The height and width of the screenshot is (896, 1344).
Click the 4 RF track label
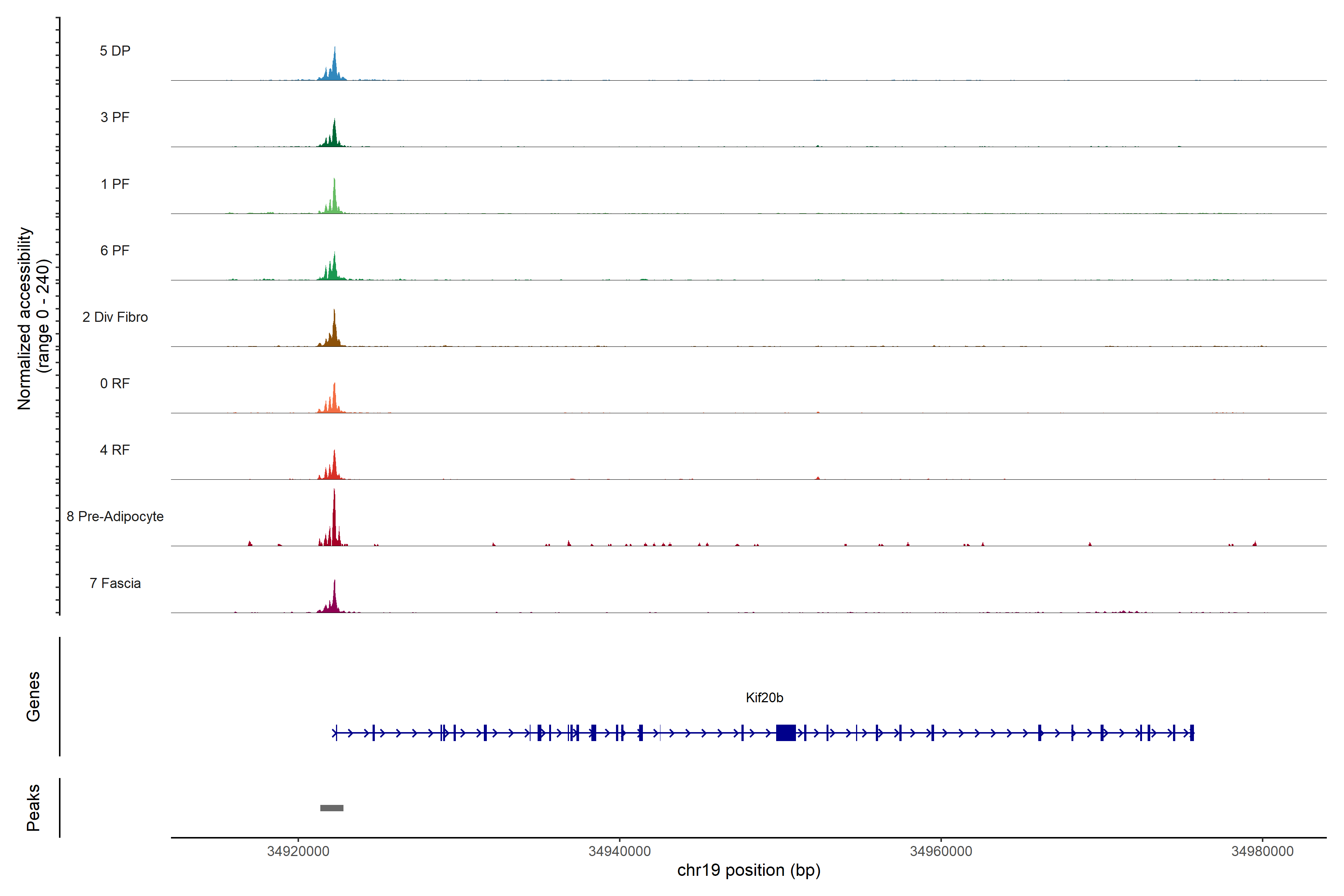[115, 450]
